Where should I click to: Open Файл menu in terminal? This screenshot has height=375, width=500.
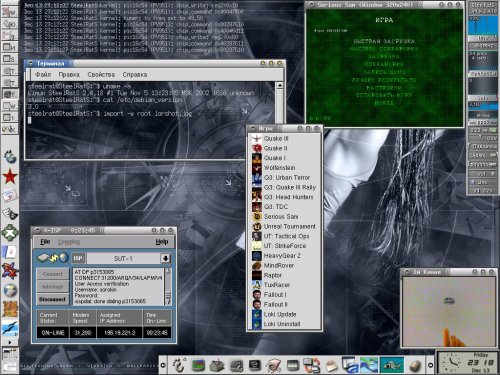[x=43, y=74]
